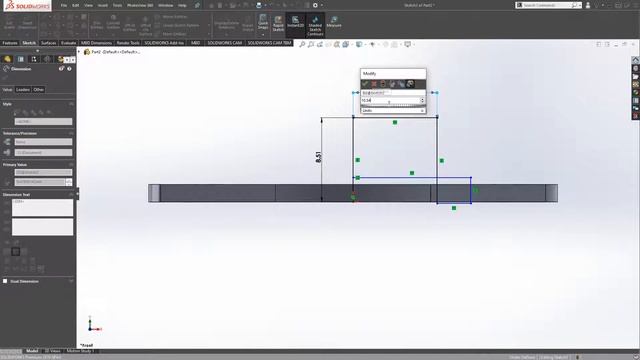Screen dimensions: 640x360
Task: Collapse the Style section
Action: 71,104
